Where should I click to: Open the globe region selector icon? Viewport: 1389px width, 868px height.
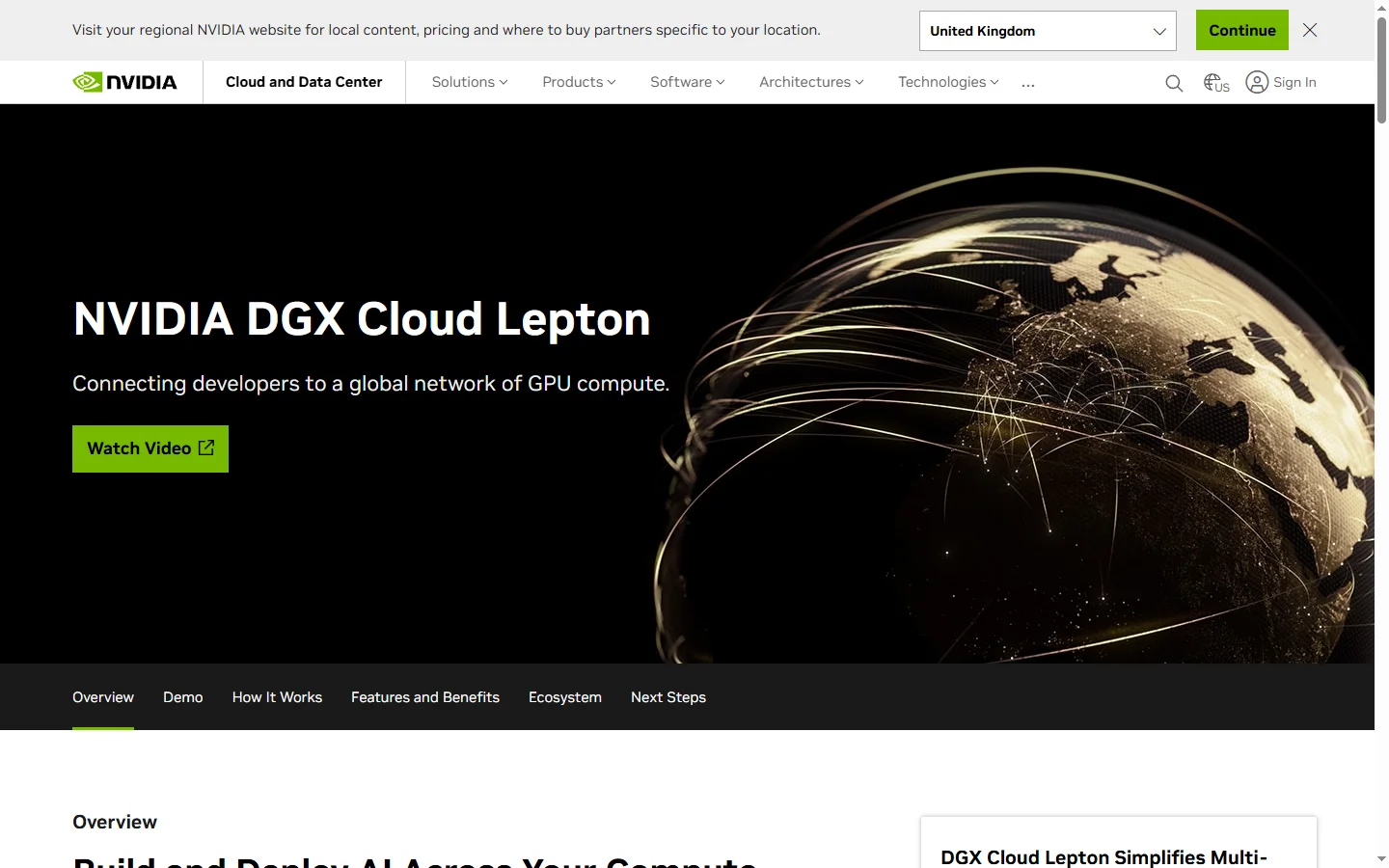pyautogui.click(x=1216, y=83)
